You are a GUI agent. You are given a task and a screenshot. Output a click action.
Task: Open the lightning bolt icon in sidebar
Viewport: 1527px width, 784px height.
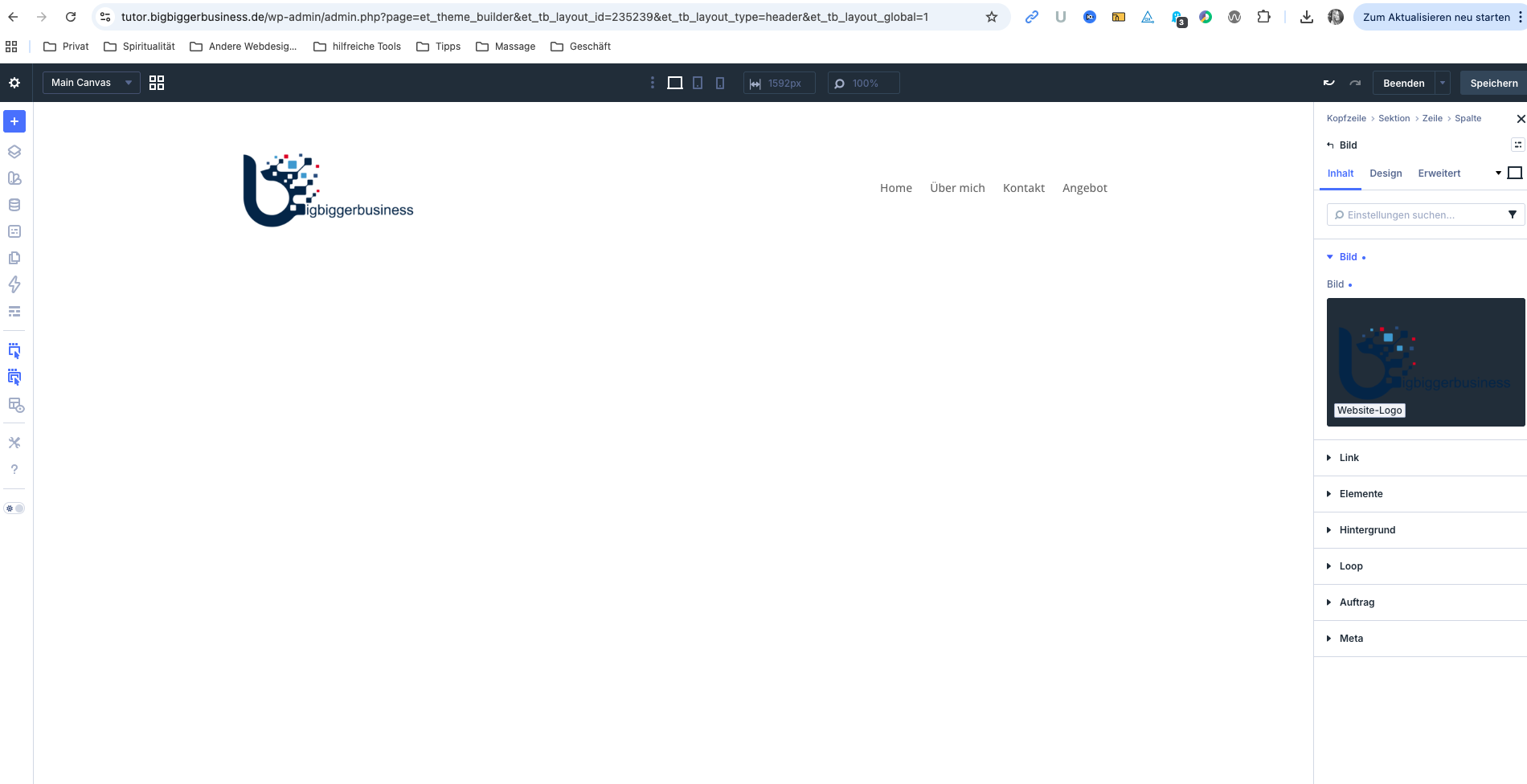pos(14,284)
